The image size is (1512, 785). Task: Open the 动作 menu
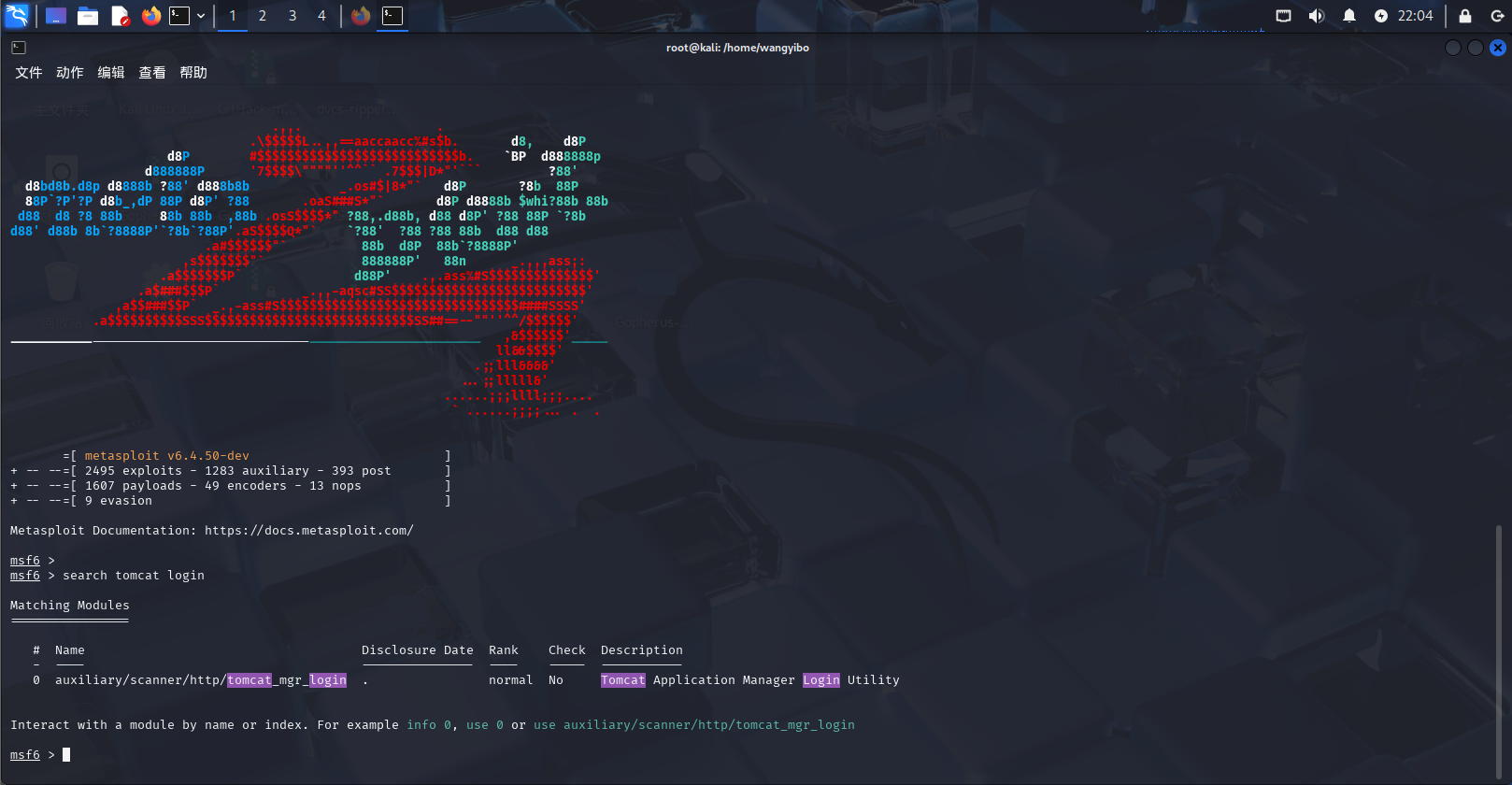point(70,73)
